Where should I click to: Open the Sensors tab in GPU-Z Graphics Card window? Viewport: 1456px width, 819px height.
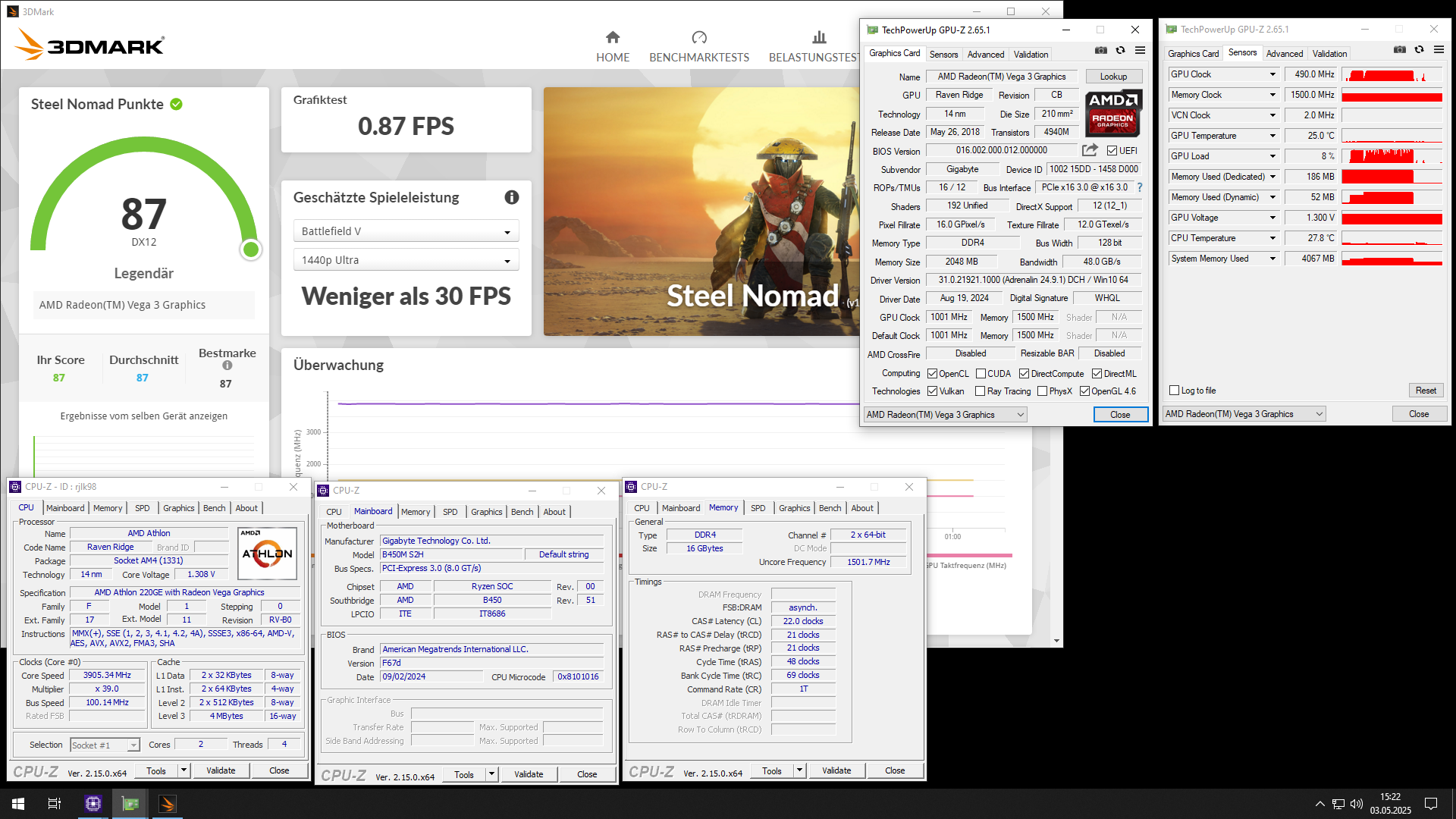click(x=943, y=55)
